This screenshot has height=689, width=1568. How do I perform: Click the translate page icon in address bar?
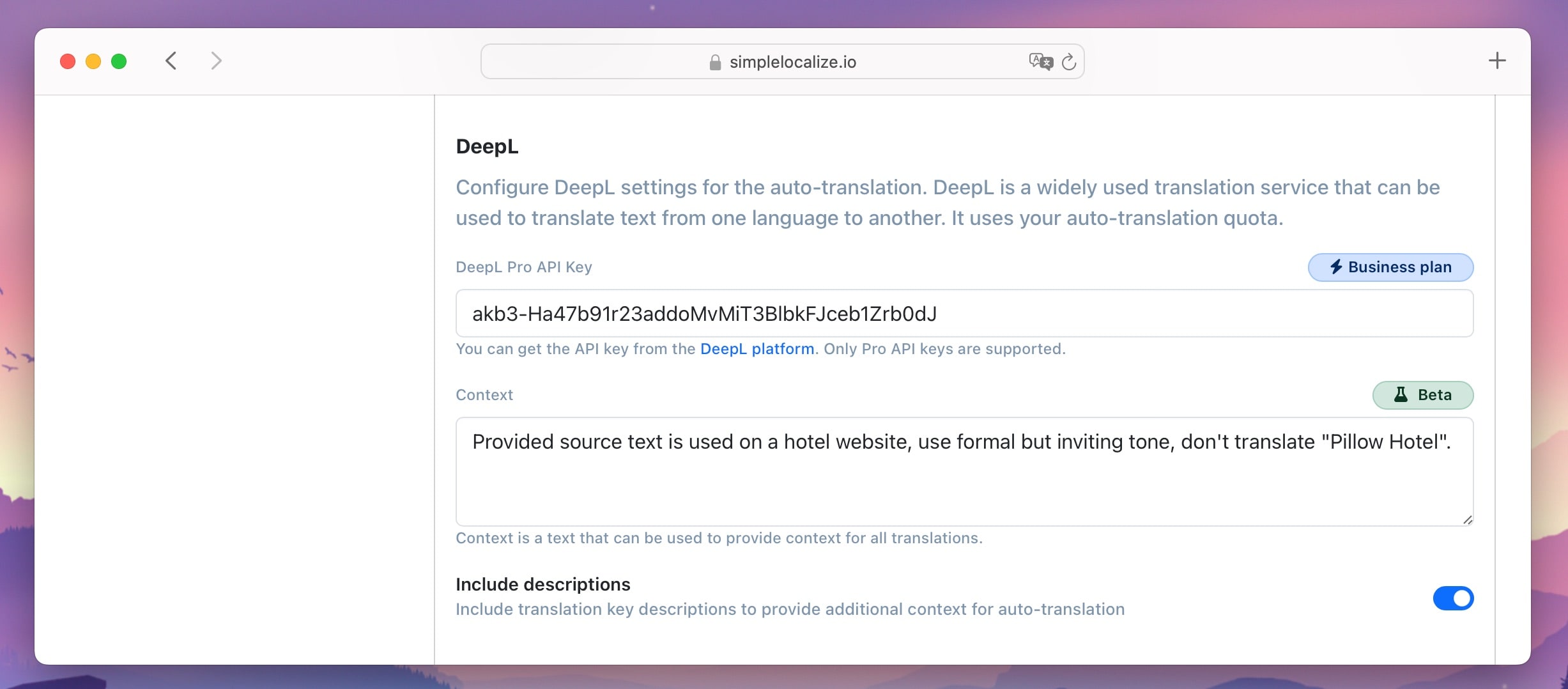point(1041,61)
